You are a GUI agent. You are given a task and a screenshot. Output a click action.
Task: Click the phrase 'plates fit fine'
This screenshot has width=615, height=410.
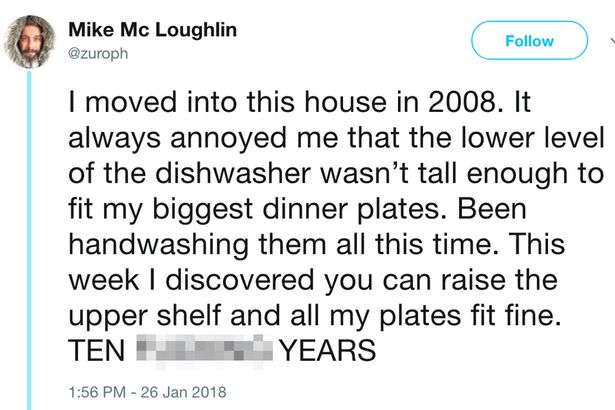[470, 316]
